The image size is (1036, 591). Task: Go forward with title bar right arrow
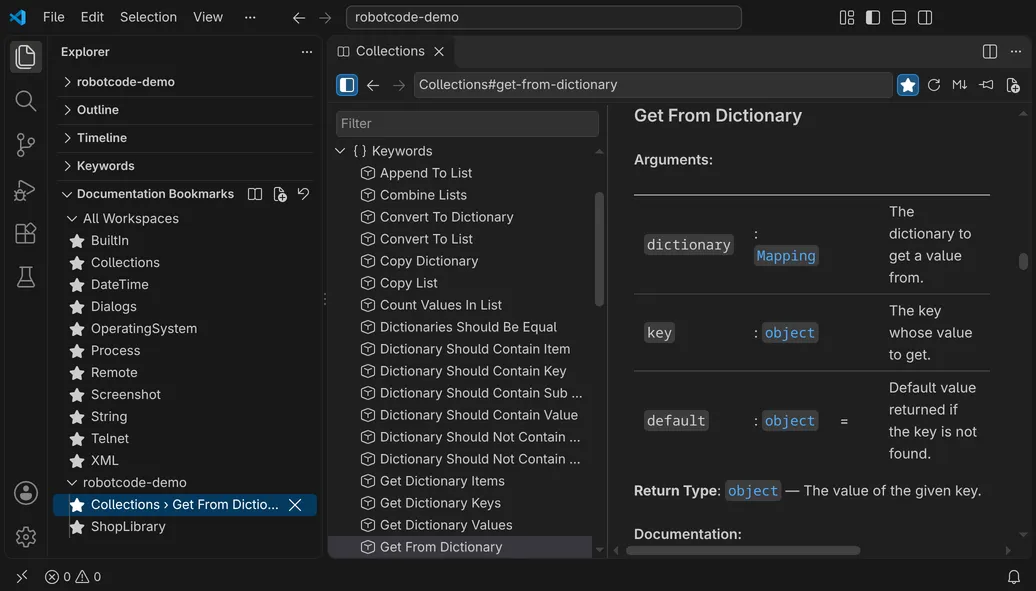click(x=325, y=18)
